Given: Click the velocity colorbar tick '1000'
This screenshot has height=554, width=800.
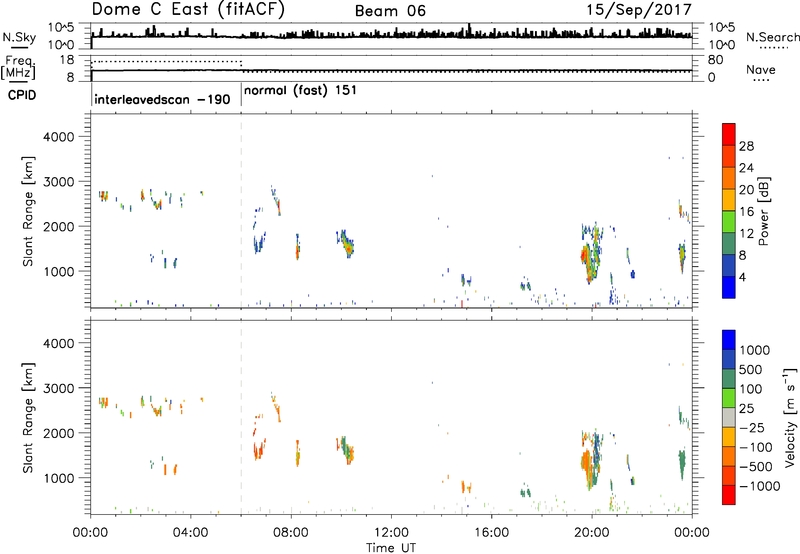Looking at the screenshot, I should click(755, 350).
